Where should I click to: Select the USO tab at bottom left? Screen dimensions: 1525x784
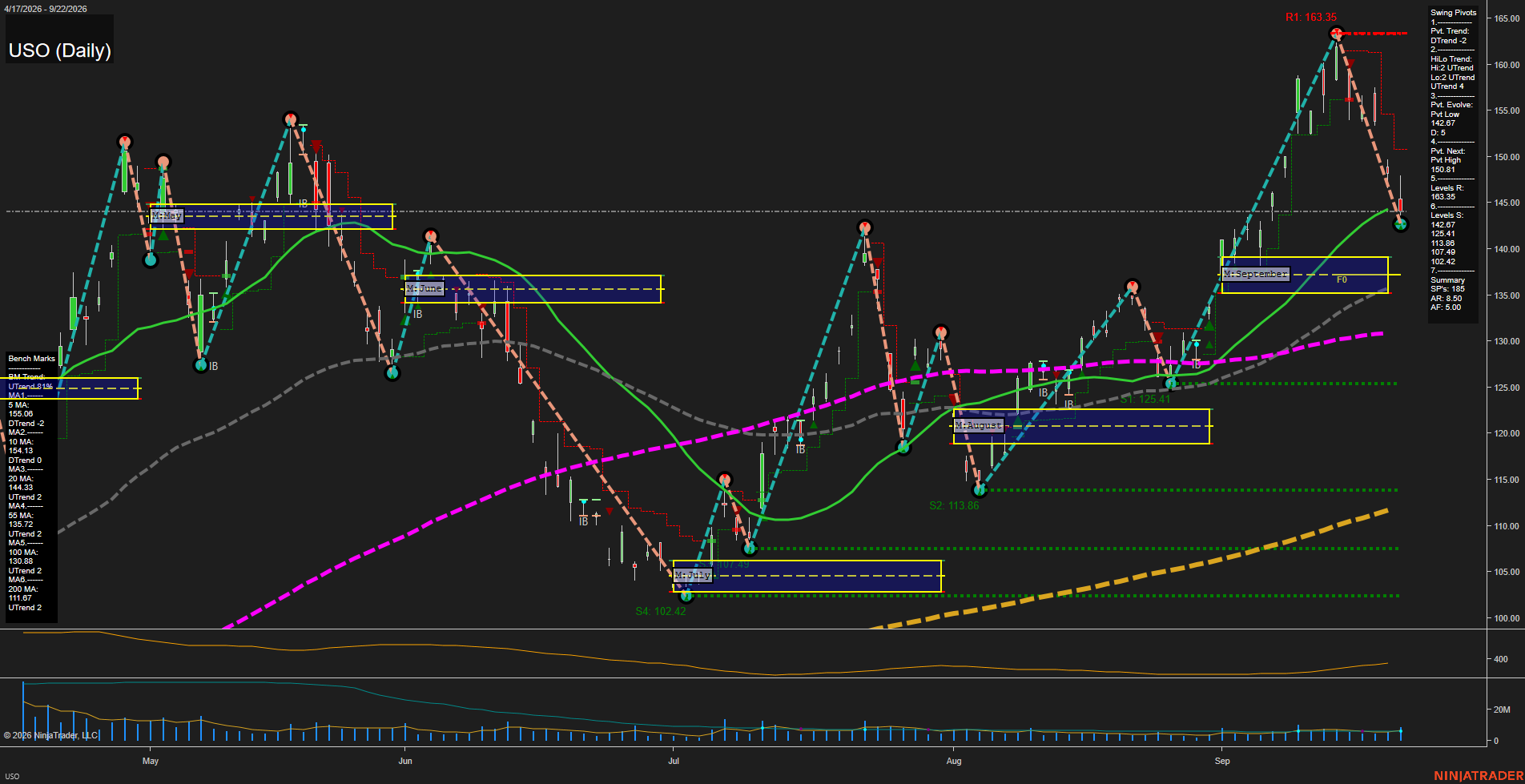(12, 776)
